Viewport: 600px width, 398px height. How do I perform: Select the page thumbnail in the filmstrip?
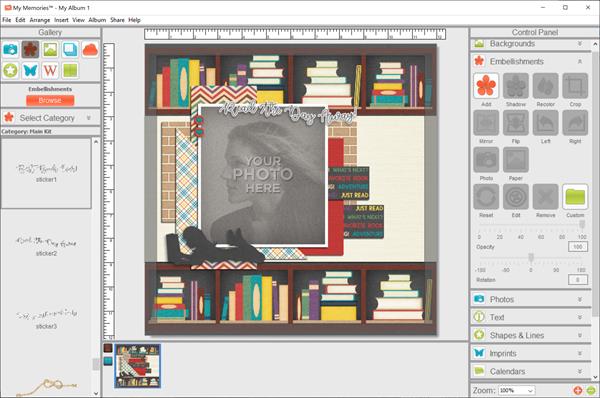tap(138, 366)
